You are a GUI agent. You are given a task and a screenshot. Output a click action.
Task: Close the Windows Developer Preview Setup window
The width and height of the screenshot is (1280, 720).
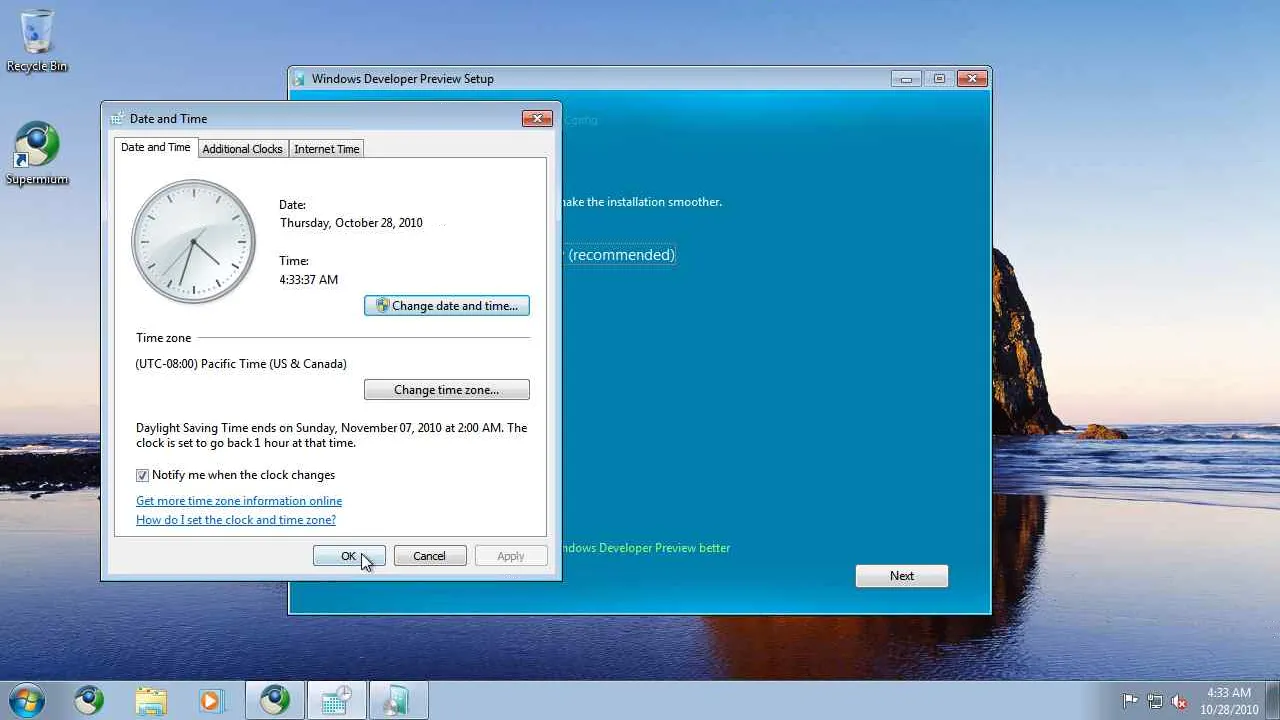click(x=972, y=79)
